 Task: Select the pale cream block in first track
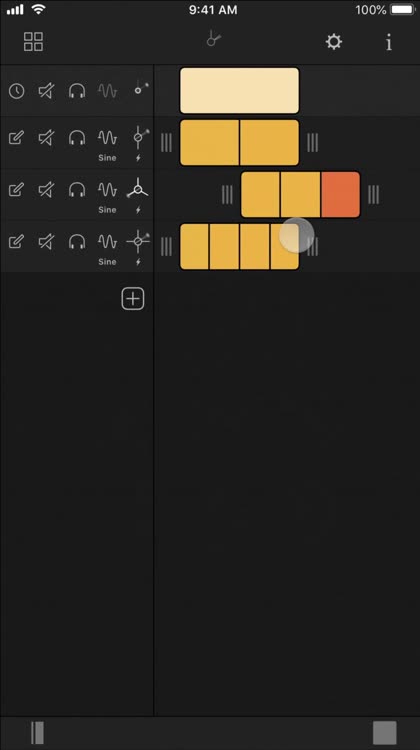click(x=239, y=90)
